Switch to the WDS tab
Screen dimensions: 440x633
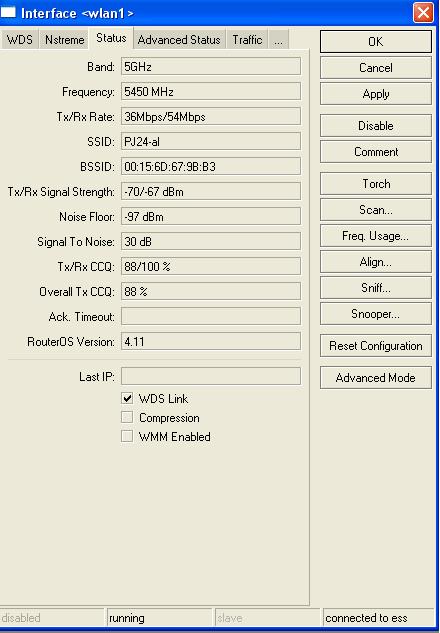pos(19,40)
